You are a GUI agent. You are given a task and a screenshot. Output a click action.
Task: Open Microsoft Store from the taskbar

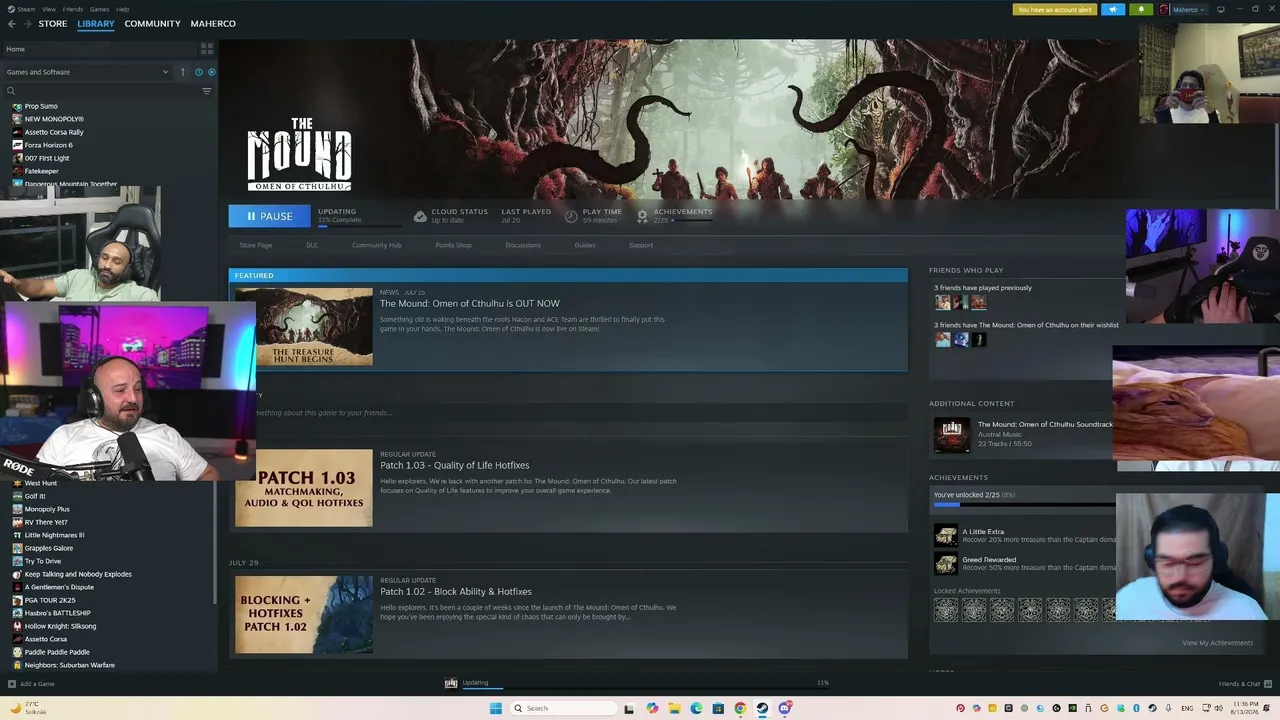click(x=718, y=709)
